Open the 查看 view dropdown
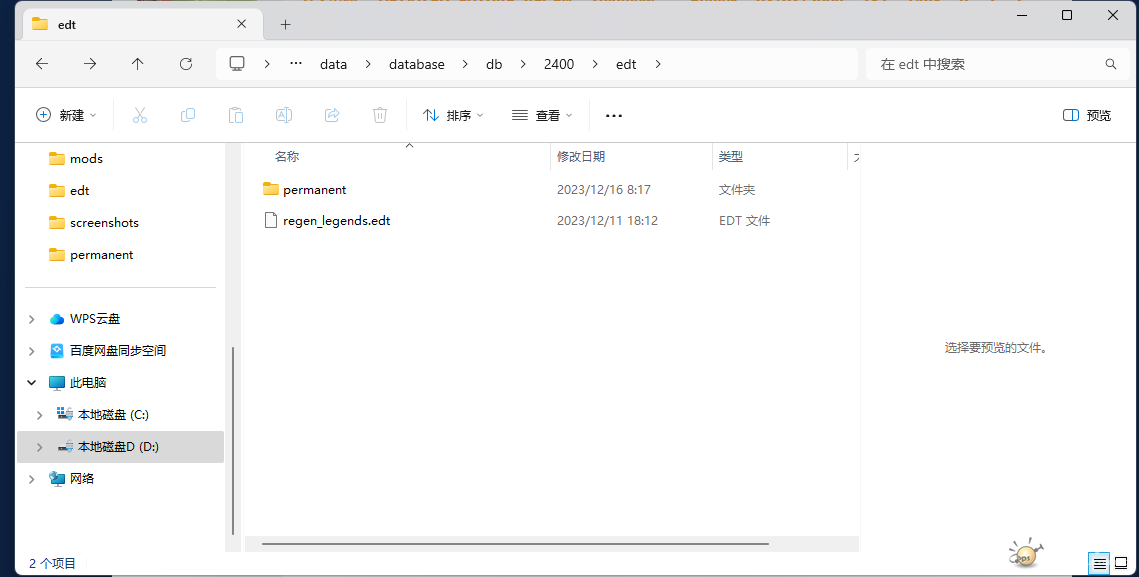This screenshot has height=577, width=1139. (542, 115)
